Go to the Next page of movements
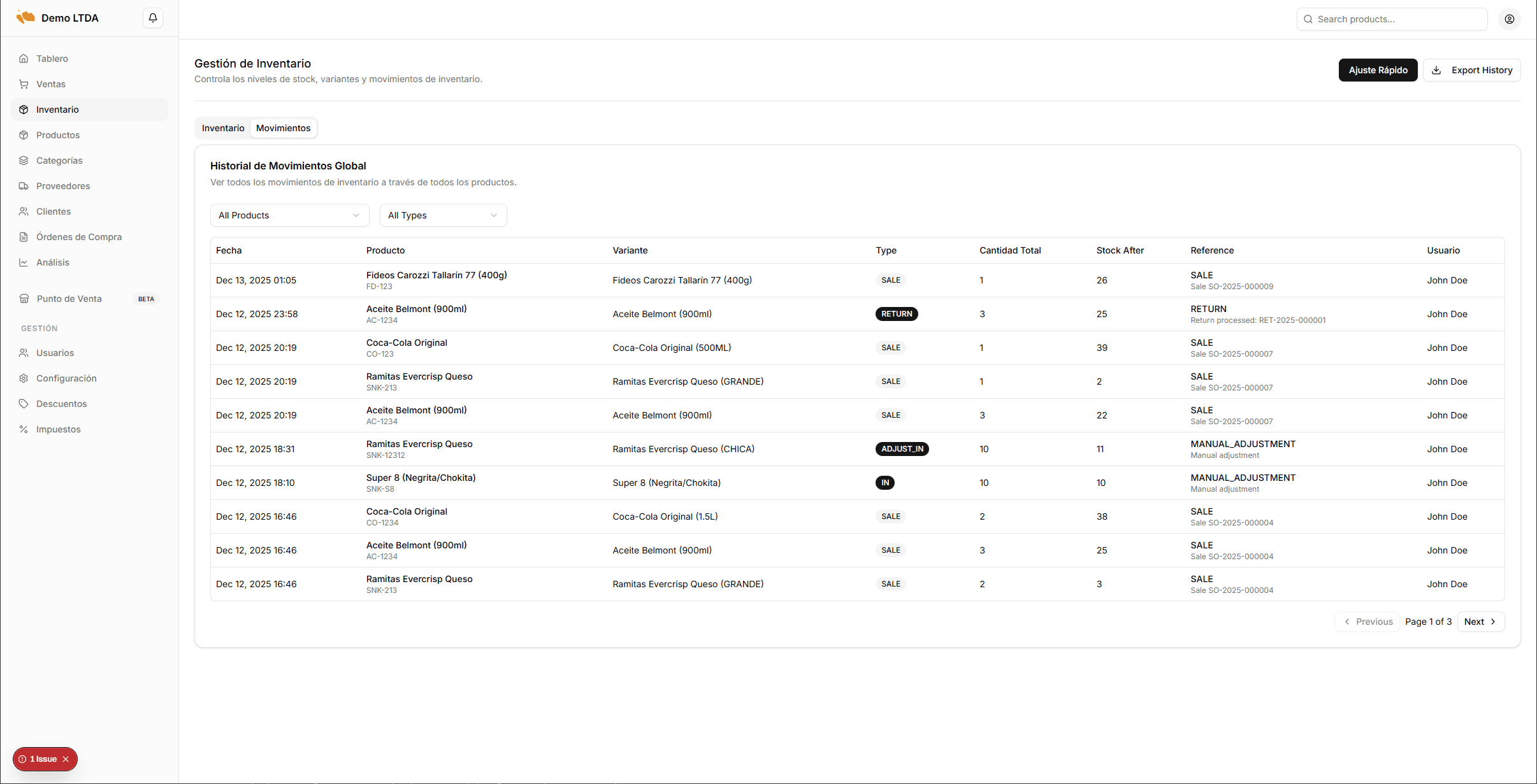1537x784 pixels. pos(1480,621)
